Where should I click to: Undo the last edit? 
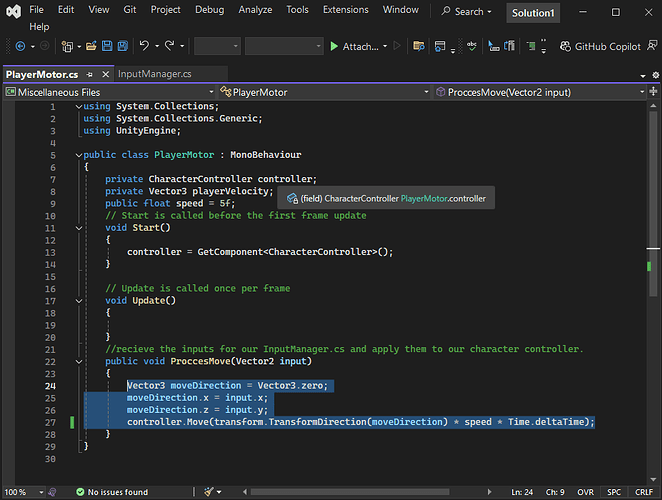[144, 46]
